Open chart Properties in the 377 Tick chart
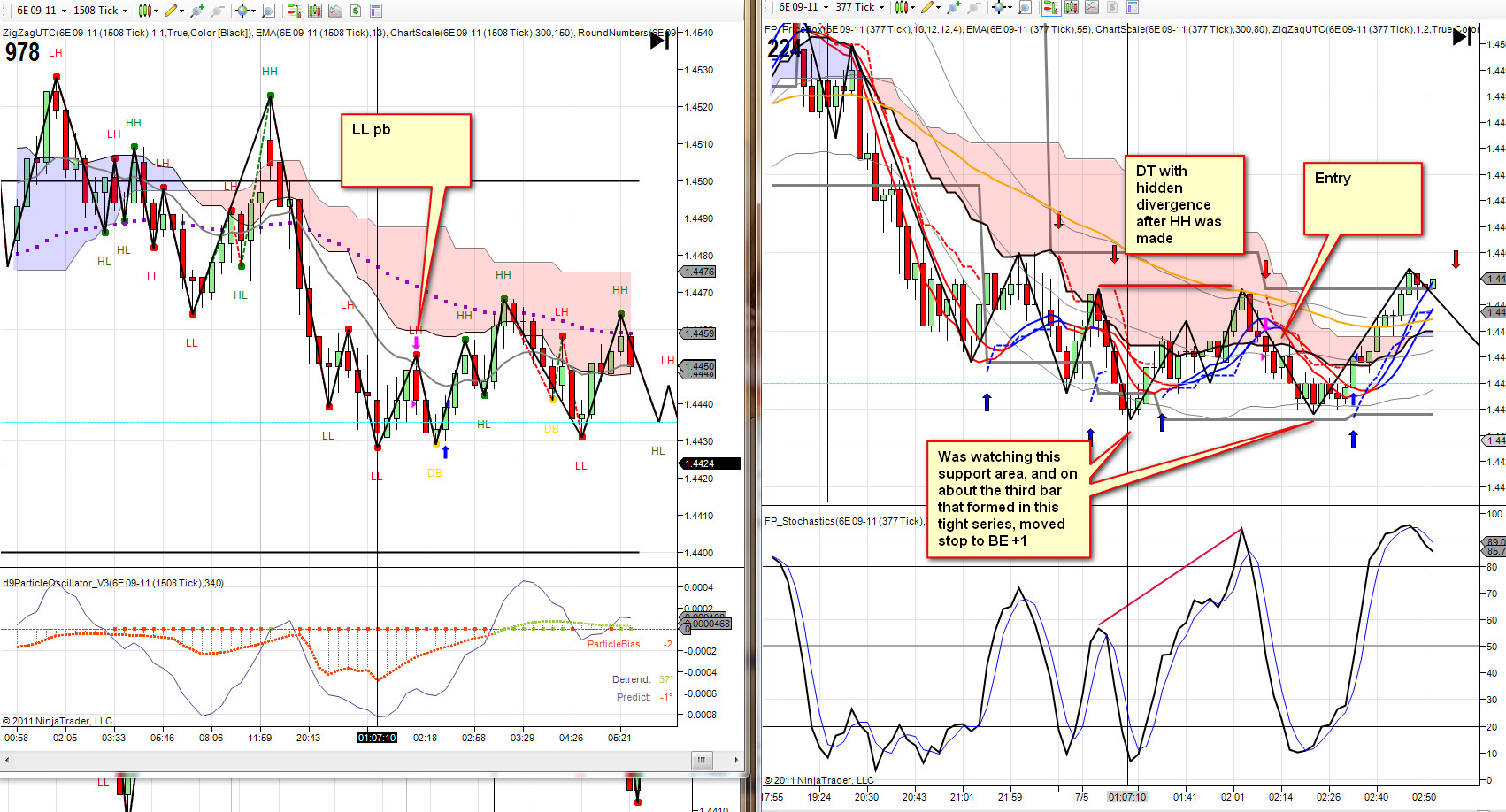Viewport: 1506px width, 812px height. 1133,7
